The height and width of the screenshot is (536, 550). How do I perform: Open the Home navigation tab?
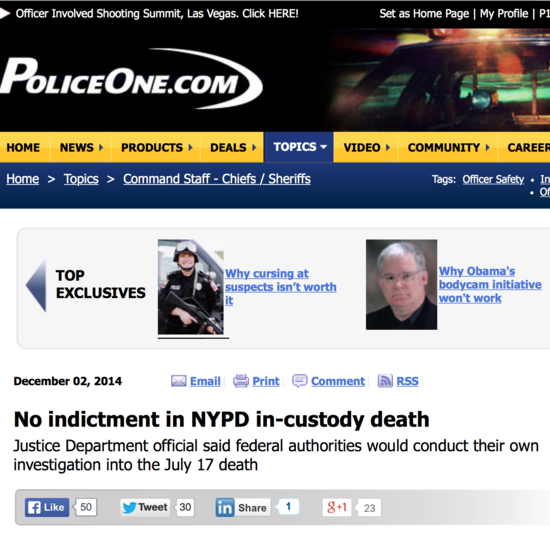click(23, 147)
